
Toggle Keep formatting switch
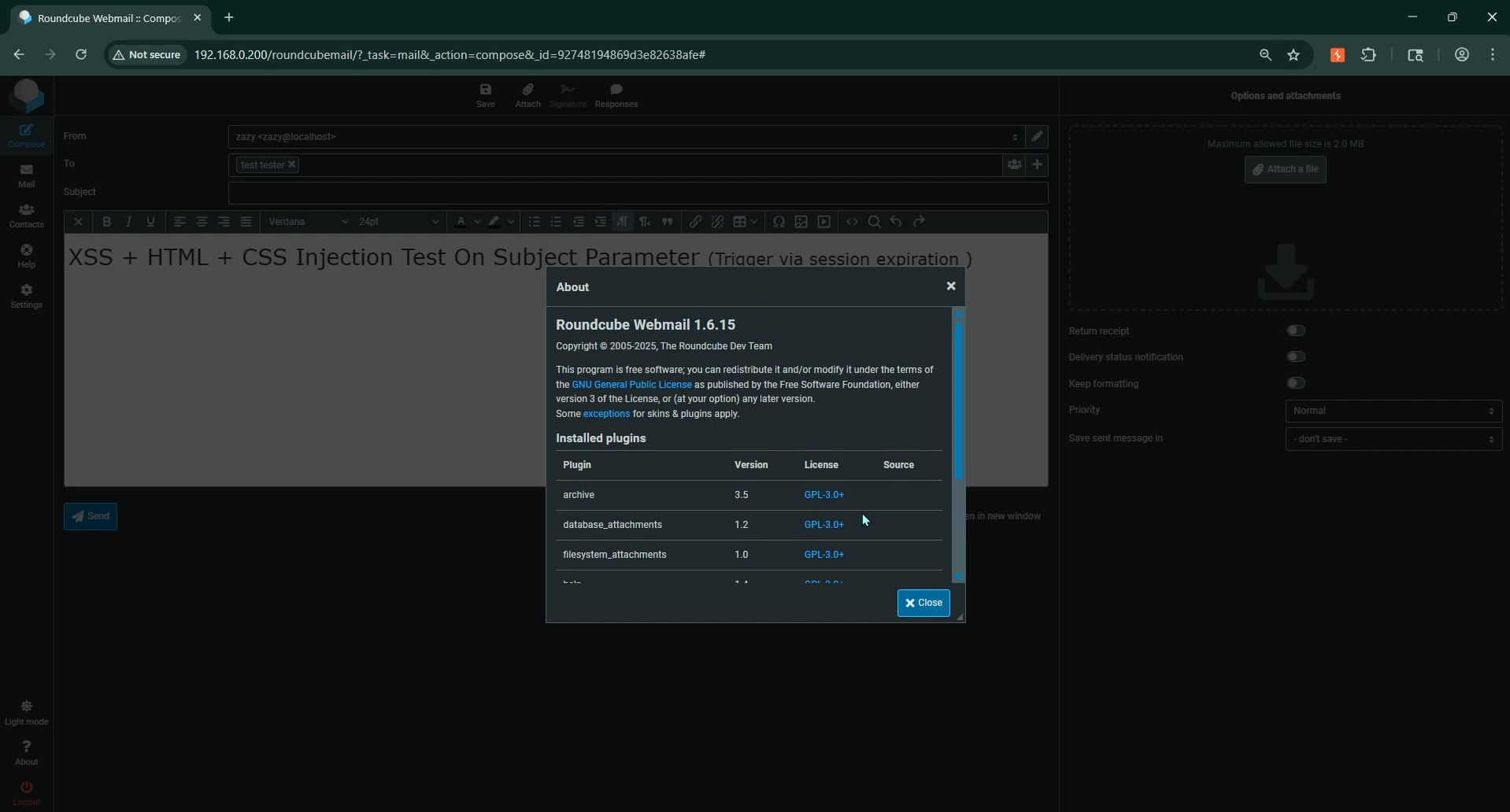pos(1296,383)
